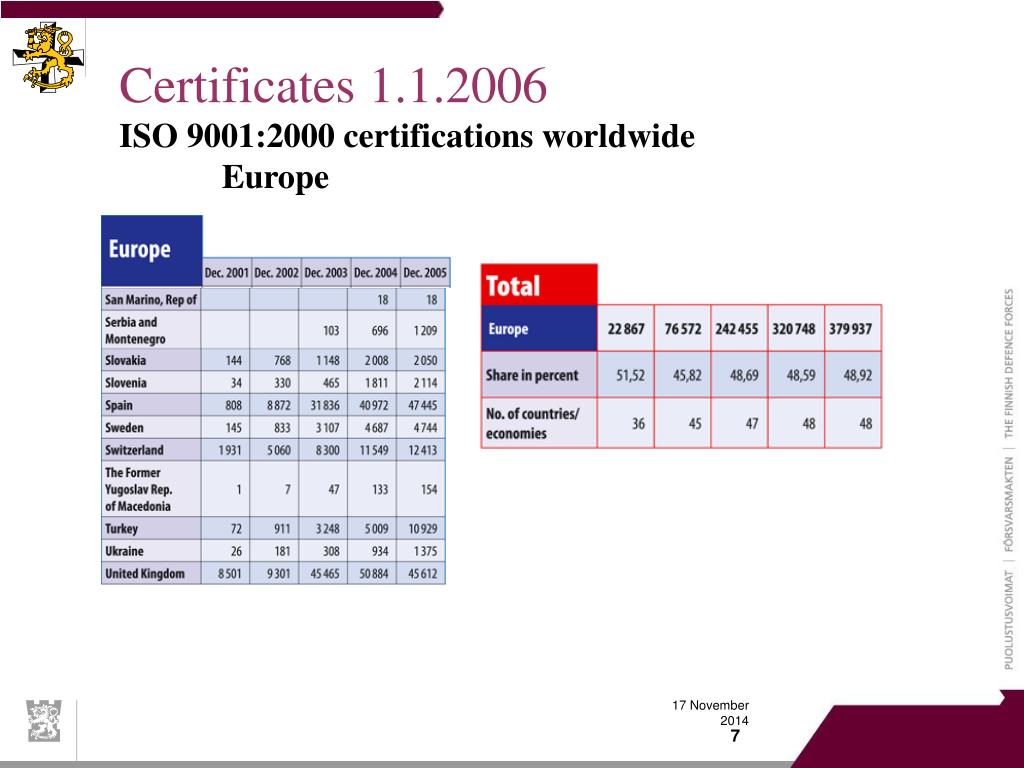This screenshot has width=1024, height=768.
Task: Select Europe total value 379 937
Action: (x=850, y=328)
